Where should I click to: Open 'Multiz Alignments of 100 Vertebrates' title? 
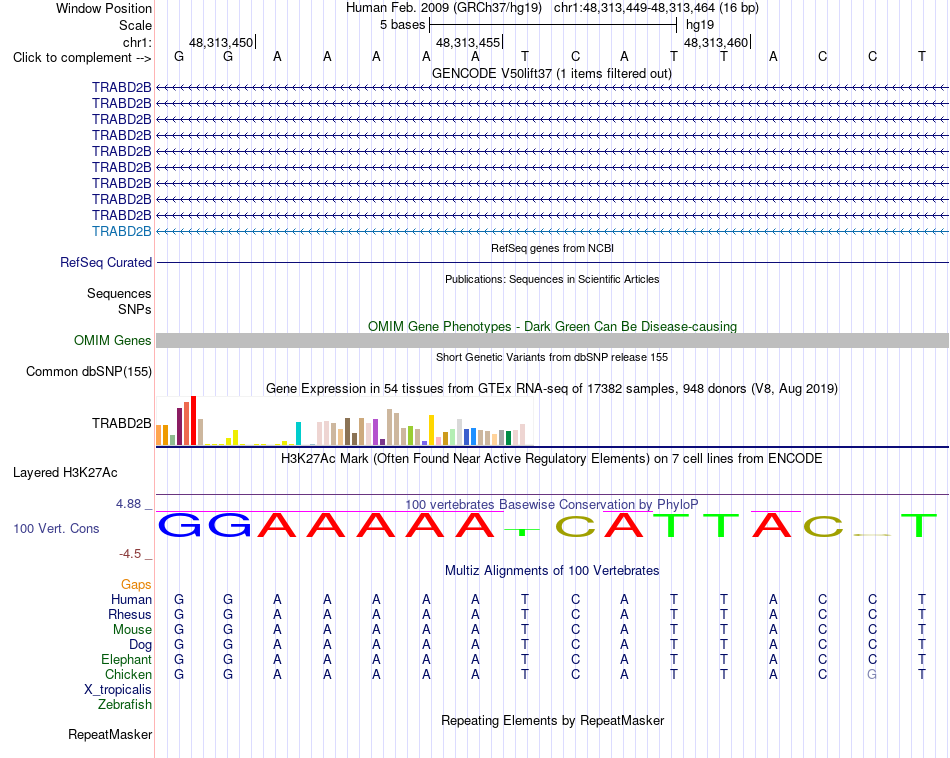552,570
